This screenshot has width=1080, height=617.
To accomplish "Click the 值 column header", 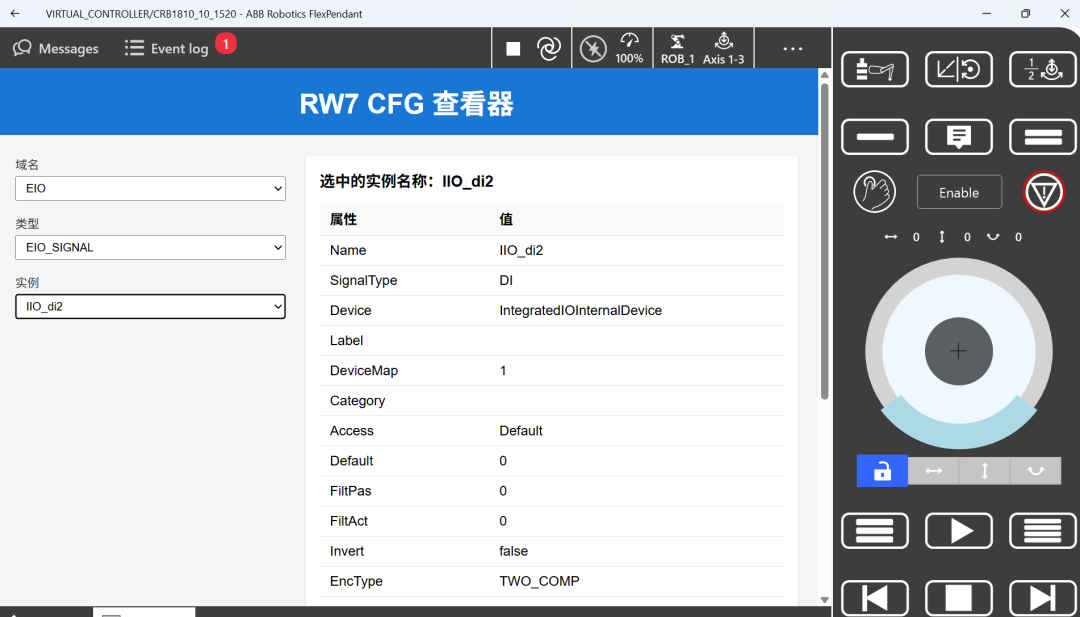I will click(x=506, y=220).
